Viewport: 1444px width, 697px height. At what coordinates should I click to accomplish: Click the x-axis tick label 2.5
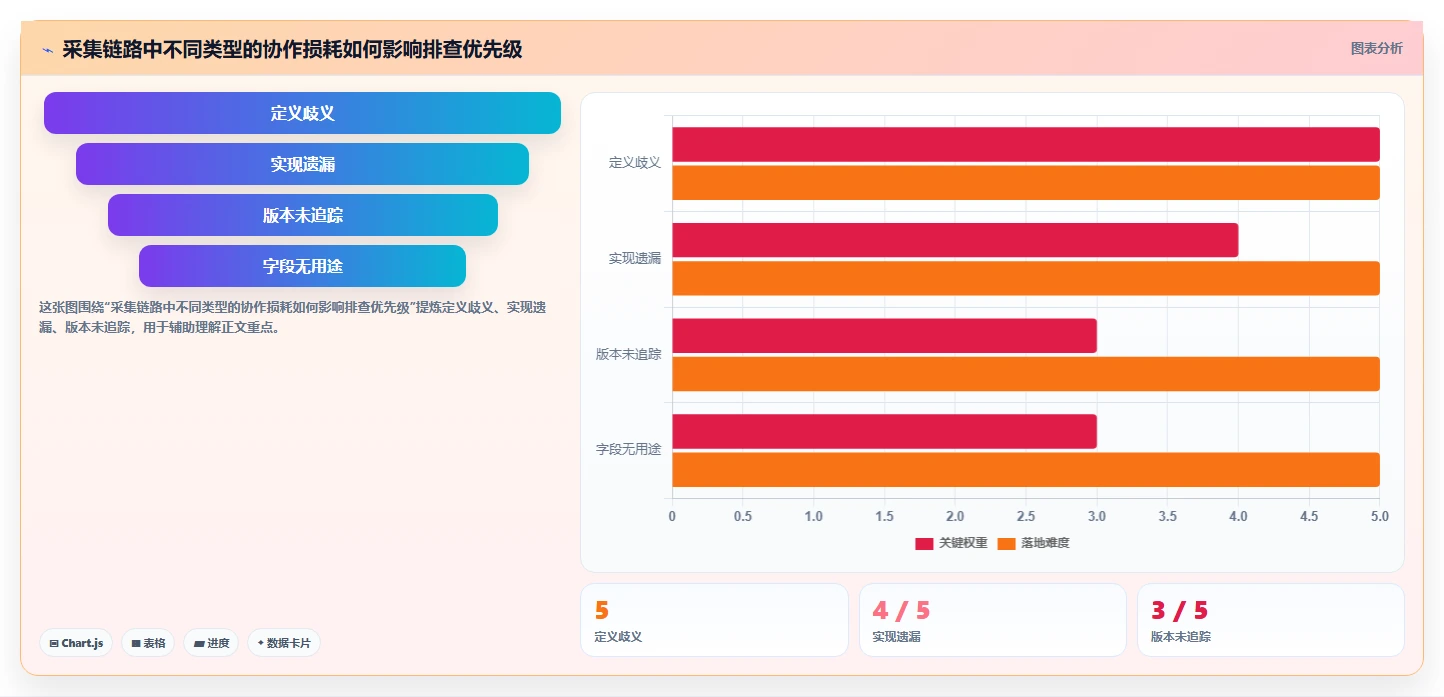pos(1026,517)
